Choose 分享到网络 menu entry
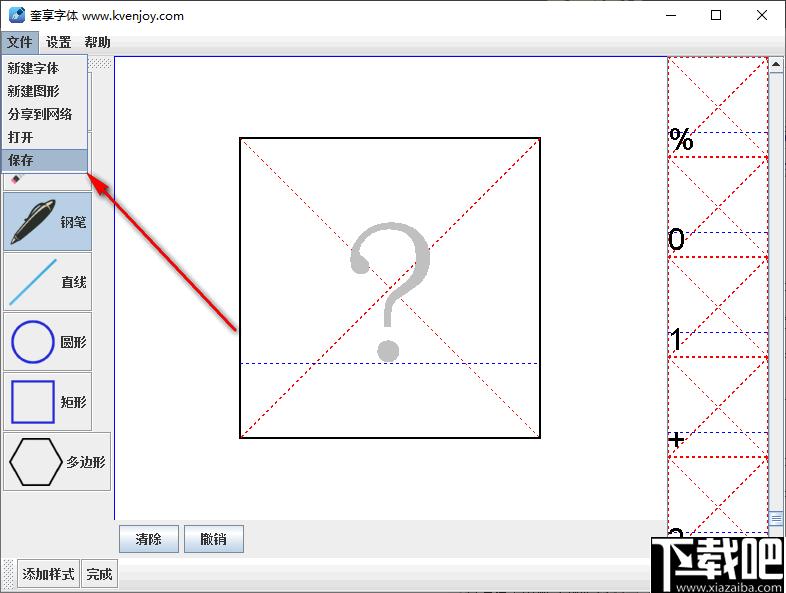 point(45,114)
